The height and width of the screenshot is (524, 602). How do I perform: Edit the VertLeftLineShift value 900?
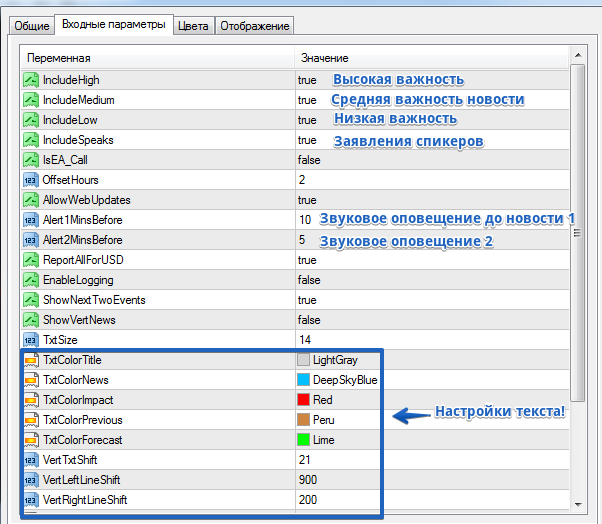307,480
